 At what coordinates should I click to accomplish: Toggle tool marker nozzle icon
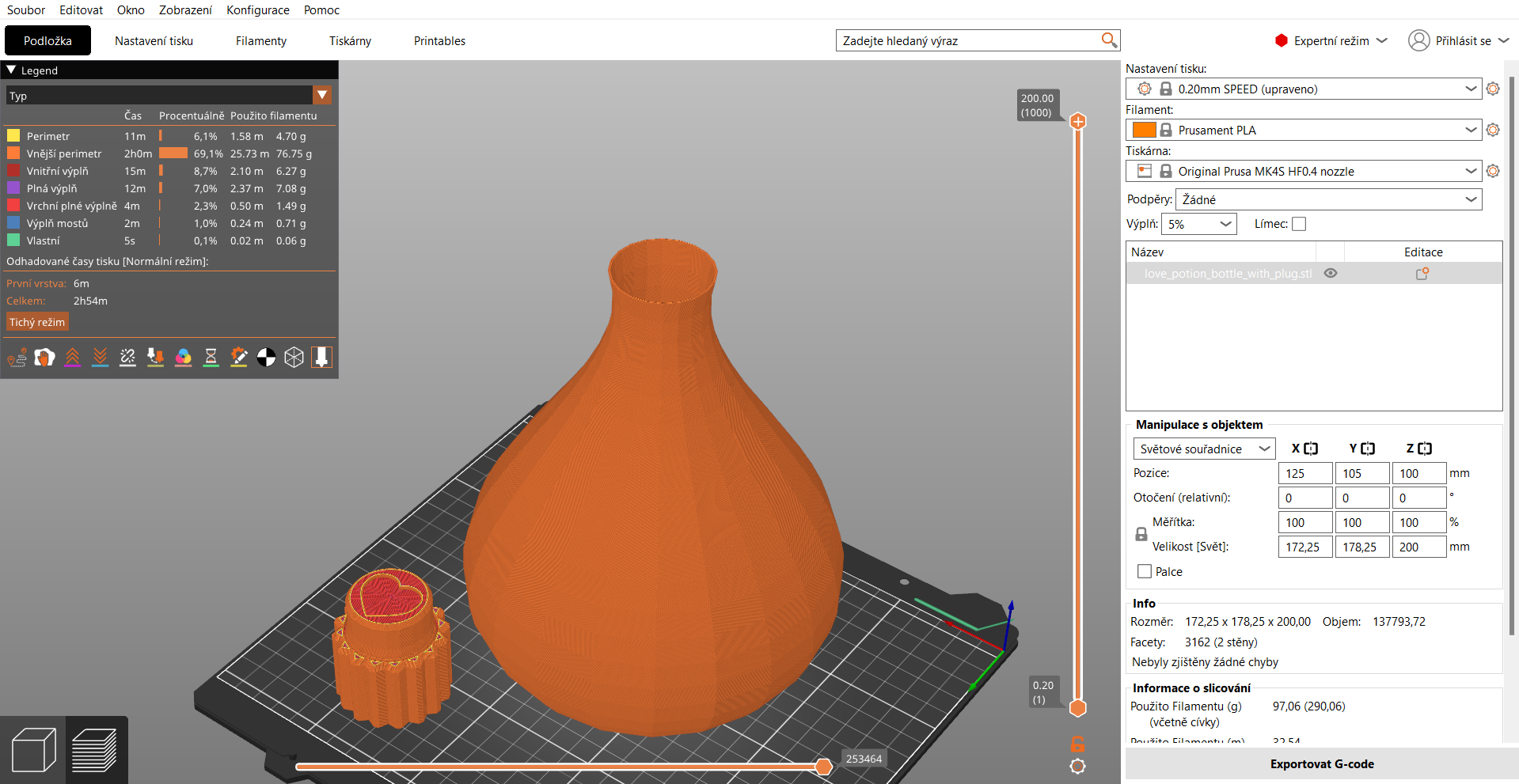point(321,358)
